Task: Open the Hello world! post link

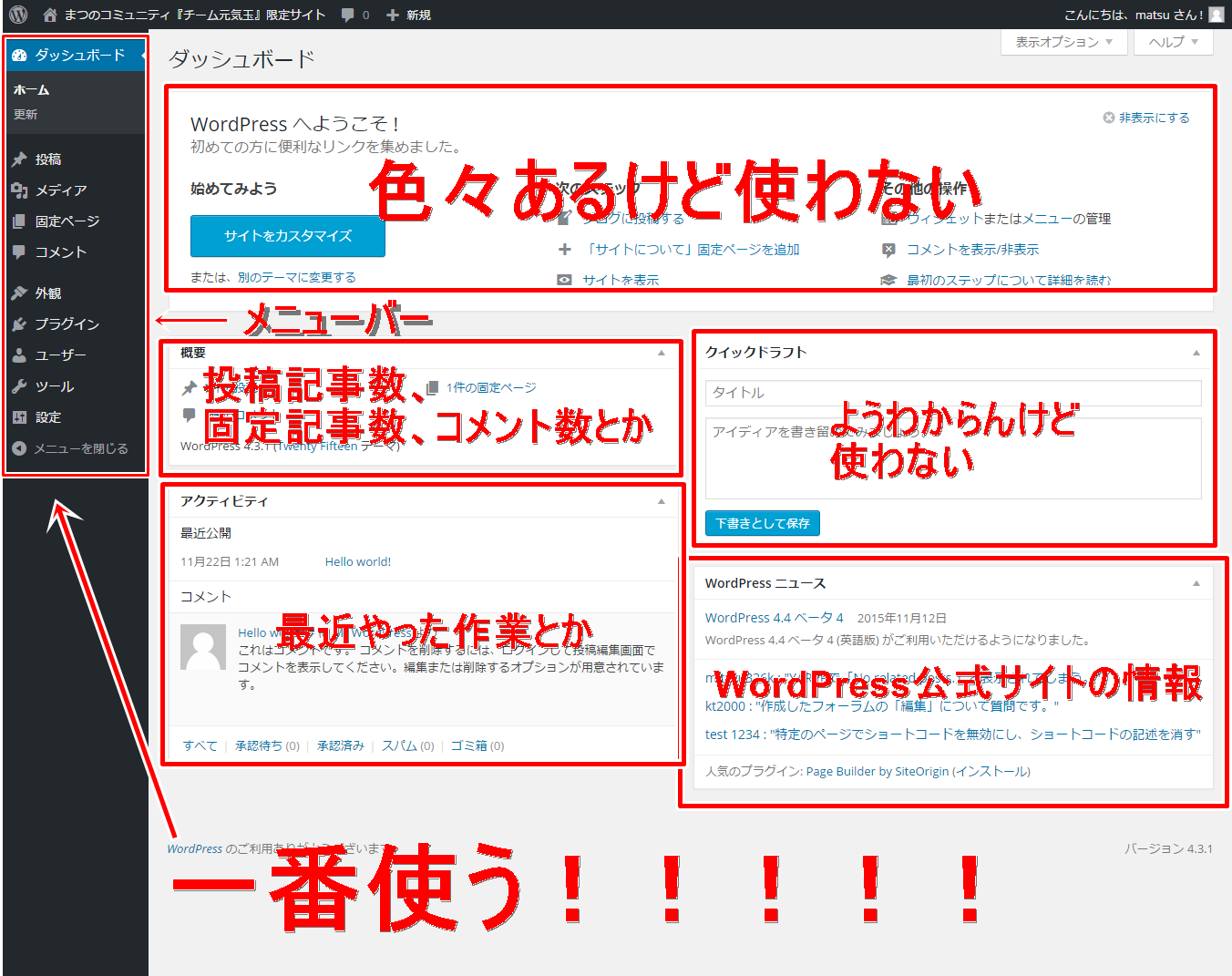Action: 358,561
